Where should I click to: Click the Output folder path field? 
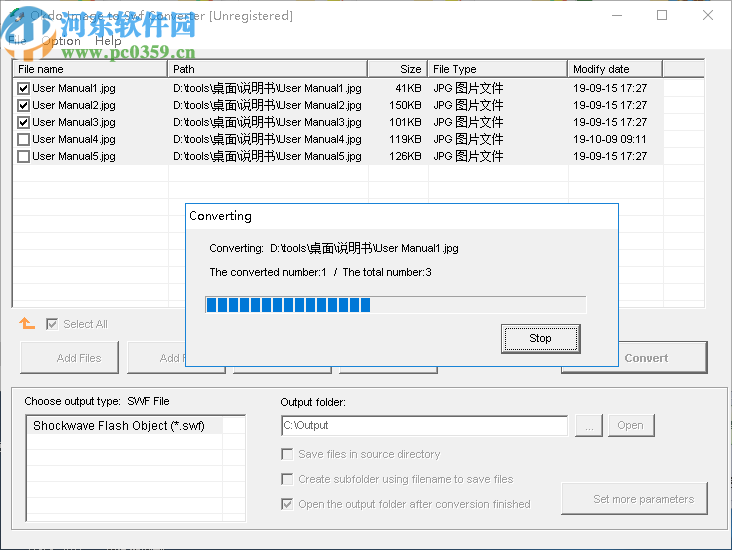(x=424, y=425)
